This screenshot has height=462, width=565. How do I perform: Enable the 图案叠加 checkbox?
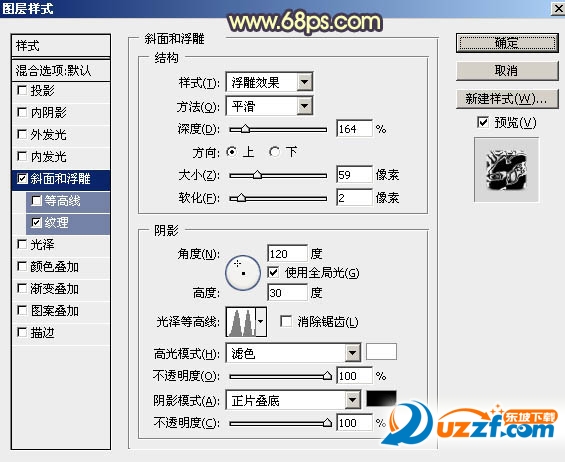coord(22,310)
